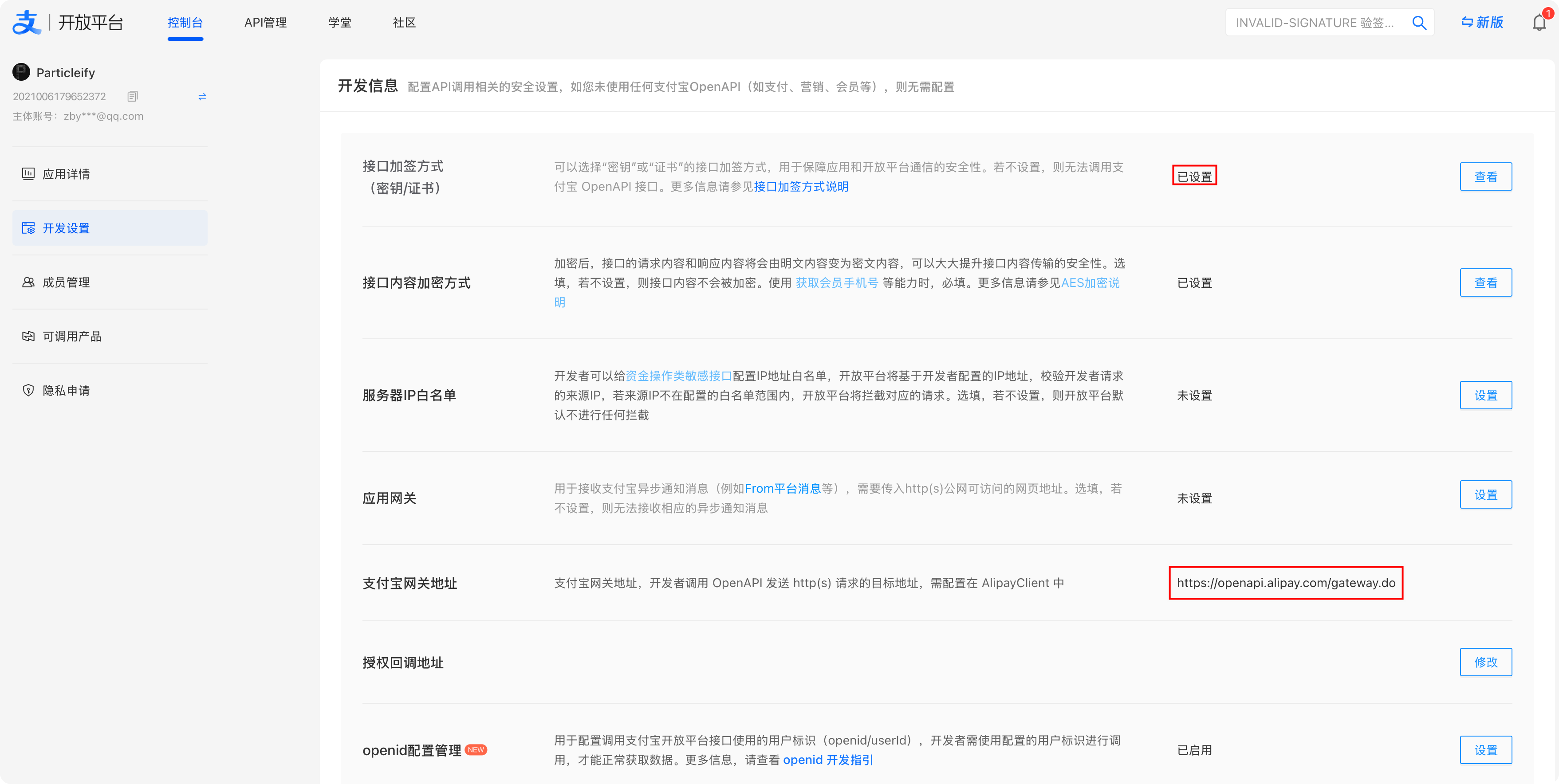Switch to 新版 interface

(x=1482, y=22)
